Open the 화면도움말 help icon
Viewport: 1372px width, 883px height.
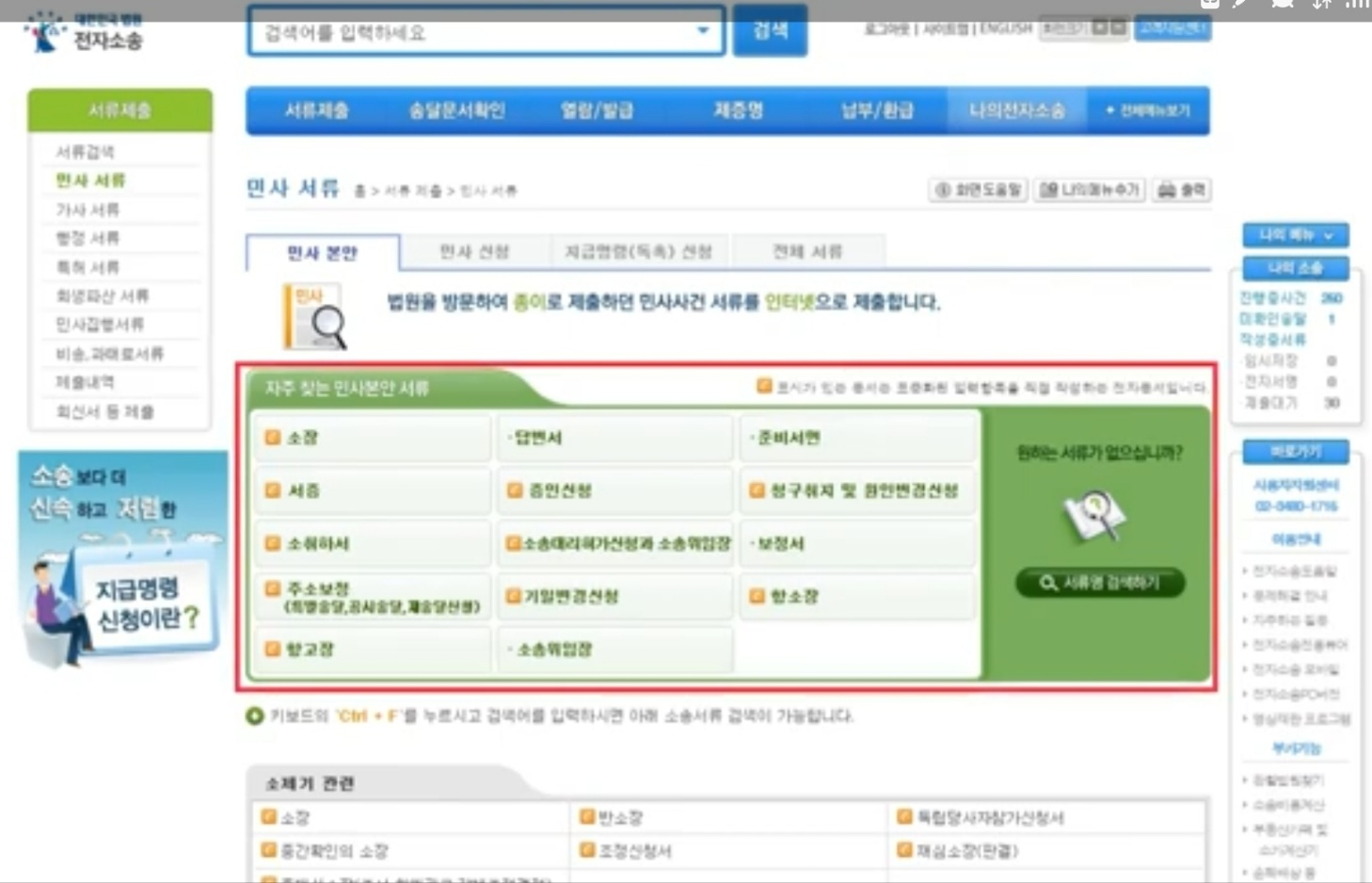point(977,189)
